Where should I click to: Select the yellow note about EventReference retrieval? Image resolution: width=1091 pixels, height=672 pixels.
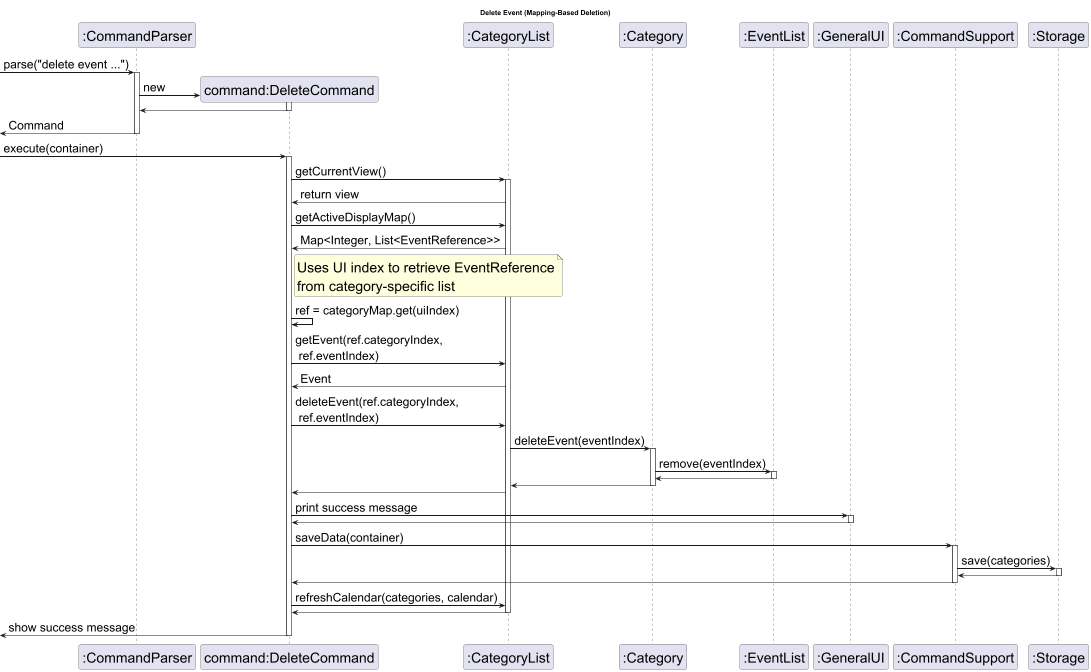click(427, 276)
